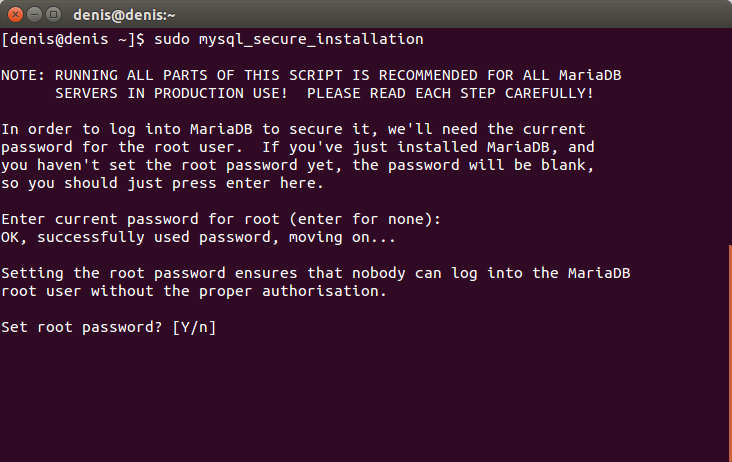Click the Set root password? [Y/n] prompt
Image resolution: width=732 pixels, height=462 pixels.
pos(109,327)
